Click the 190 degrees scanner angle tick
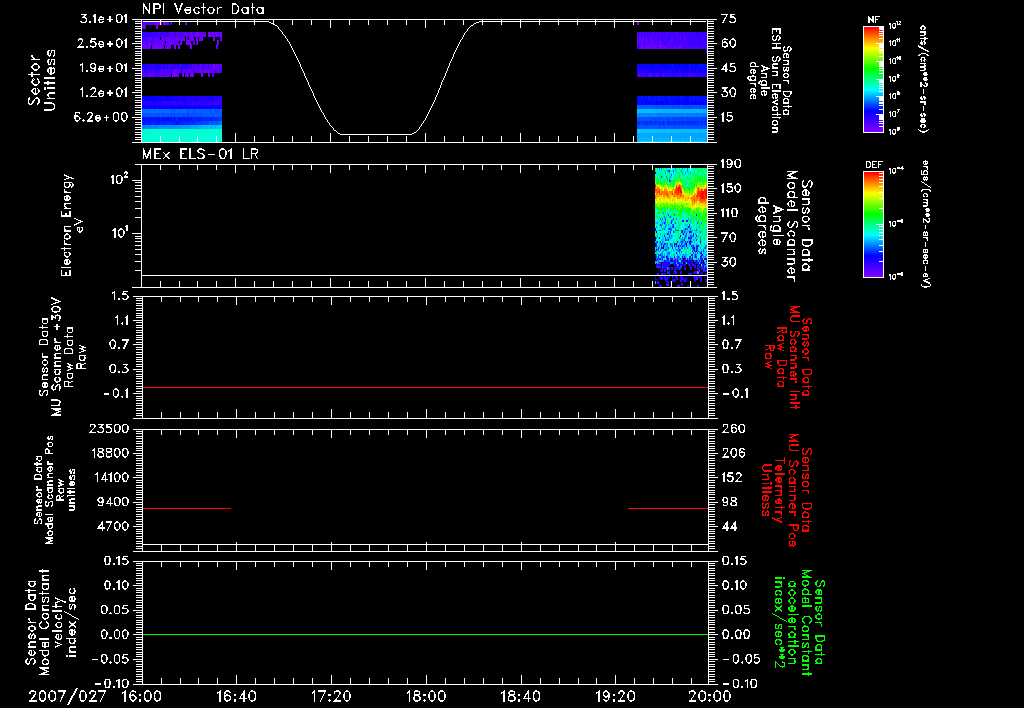1024x708 pixels. tap(732, 164)
